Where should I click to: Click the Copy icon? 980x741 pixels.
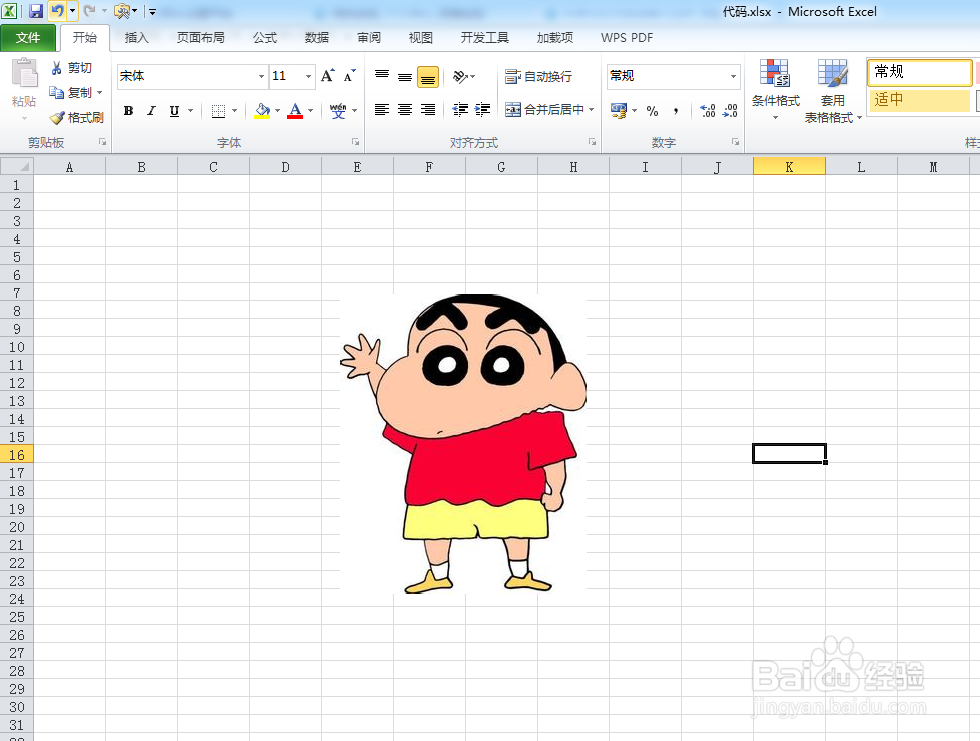point(57,92)
